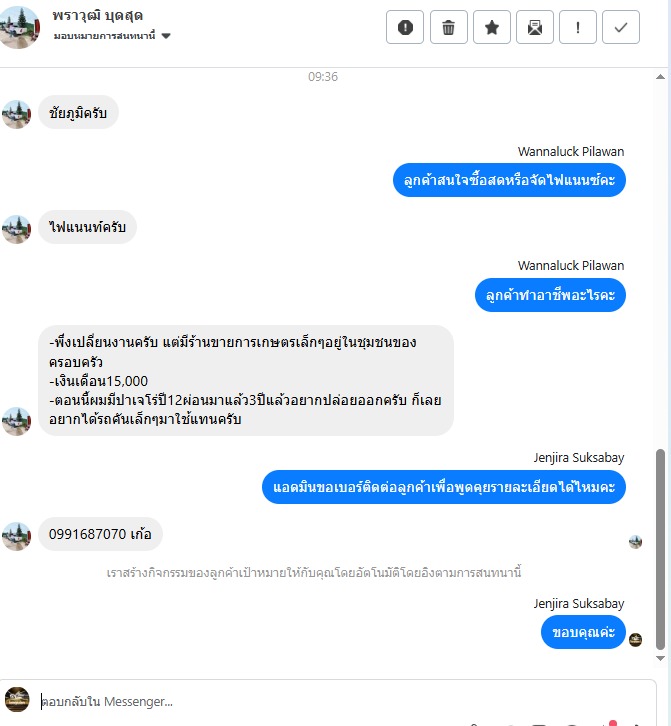
Task: Mark conversation as unread with envelope icon
Action: pyautogui.click(x=534, y=27)
